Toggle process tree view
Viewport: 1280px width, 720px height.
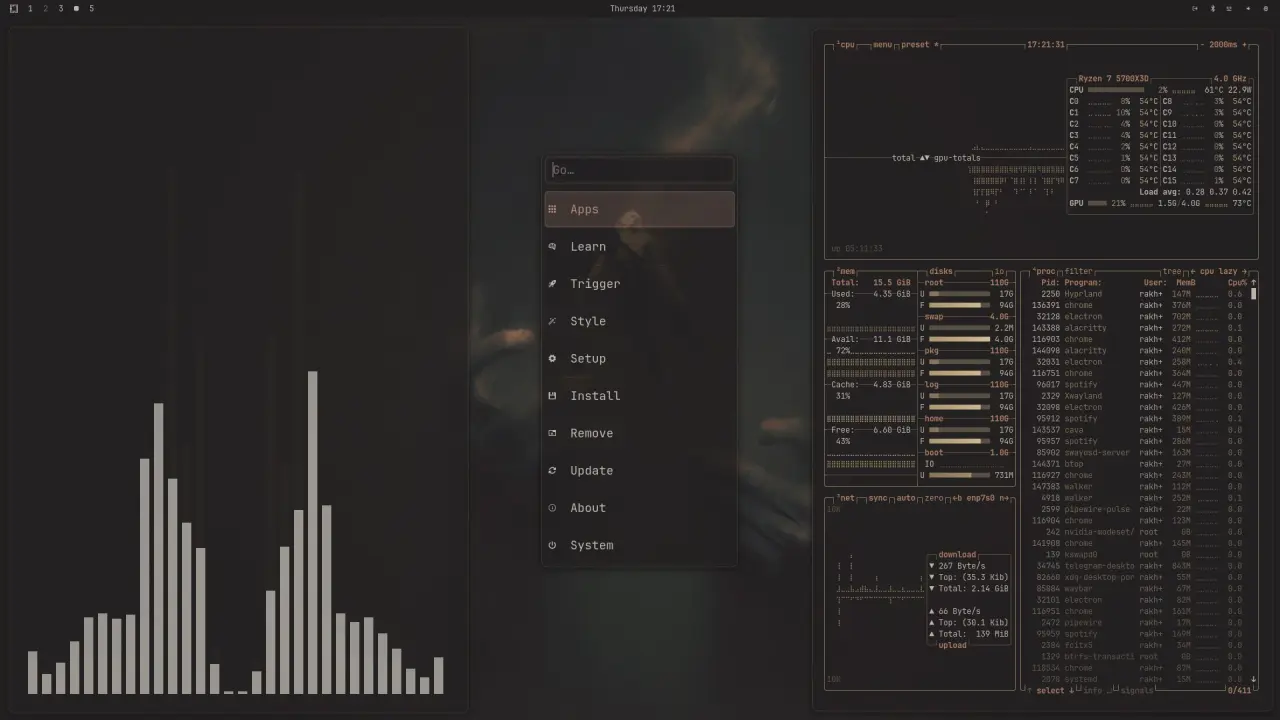[x=1172, y=271]
